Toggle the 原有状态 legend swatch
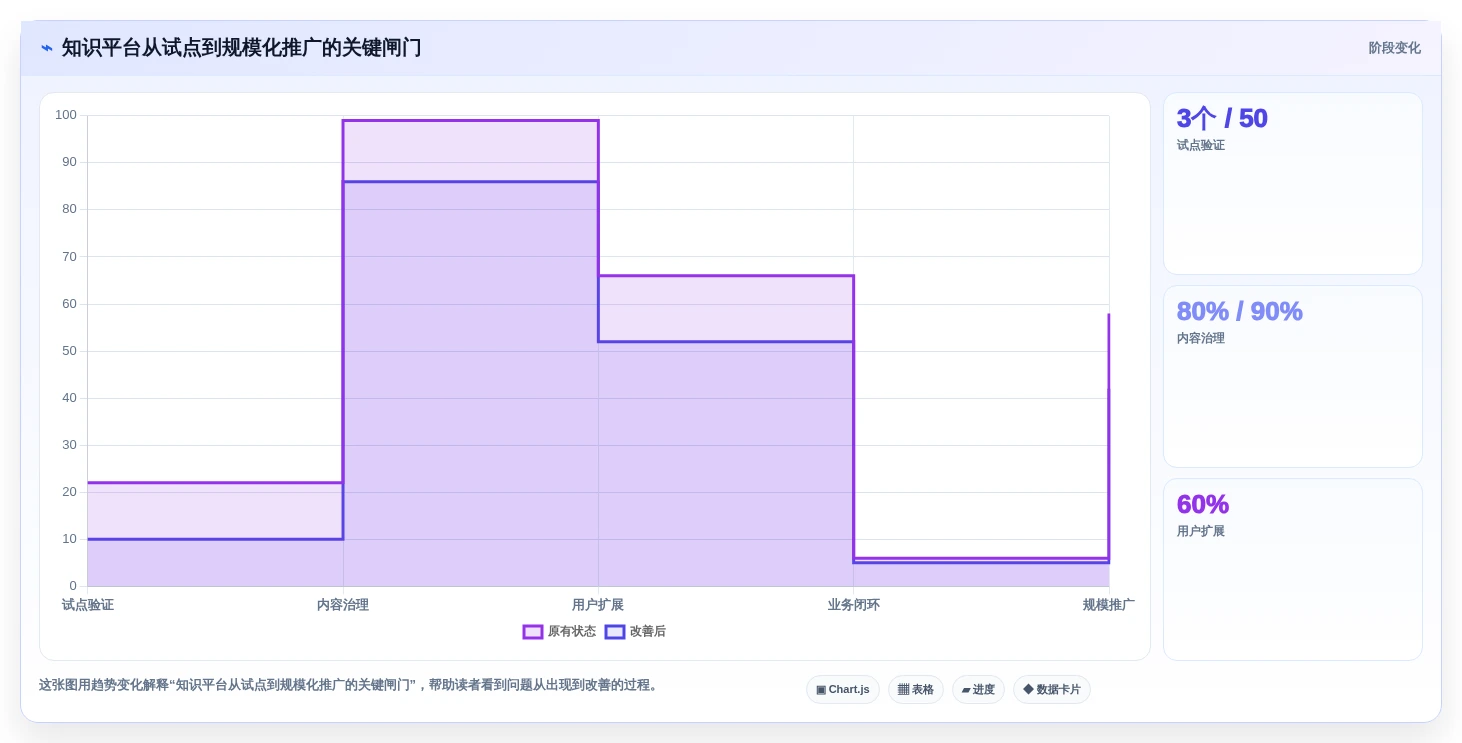Viewport: 1462px width, 743px height. [533, 632]
